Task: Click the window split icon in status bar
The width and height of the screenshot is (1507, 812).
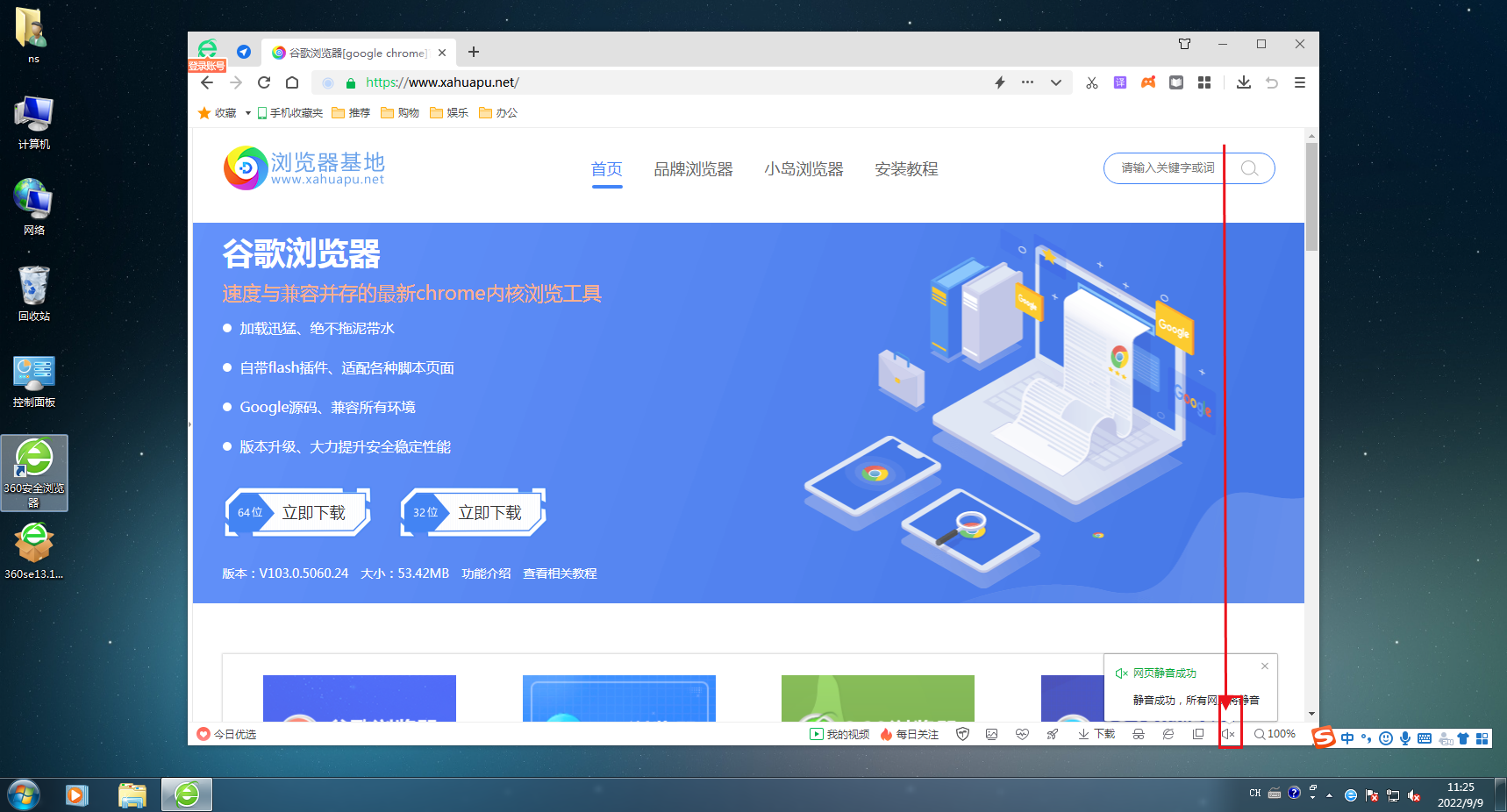Action: [1198, 735]
